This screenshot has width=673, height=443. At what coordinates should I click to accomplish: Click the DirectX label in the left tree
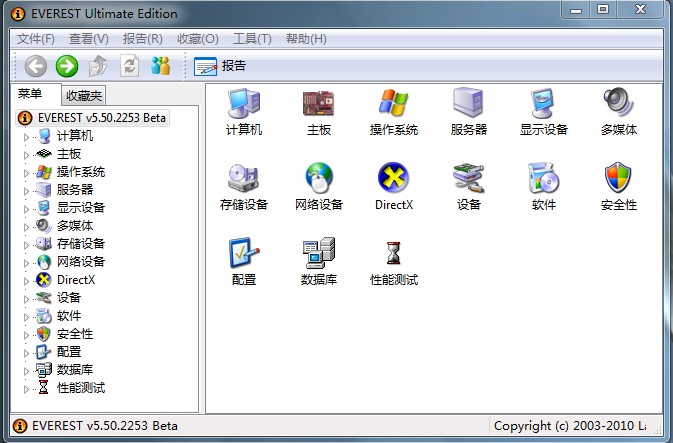tap(76, 280)
